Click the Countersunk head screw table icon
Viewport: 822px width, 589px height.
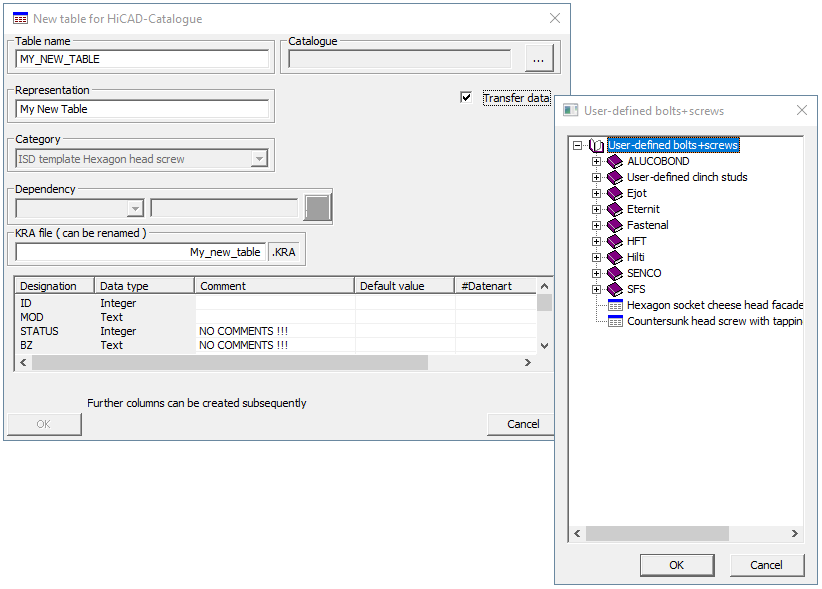(x=615, y=321)
